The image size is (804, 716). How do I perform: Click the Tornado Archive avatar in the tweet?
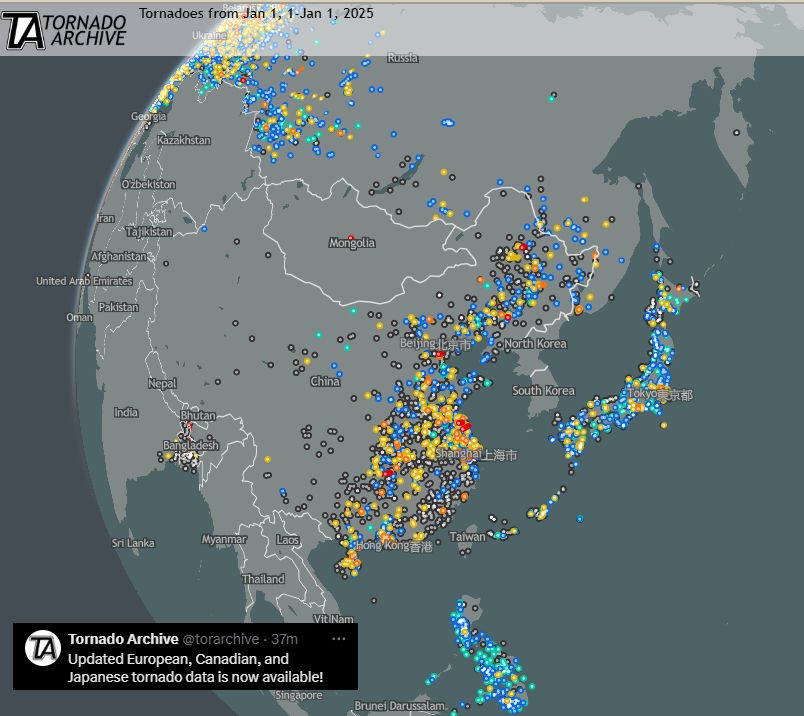pyautogui.click(x=43, y=648)
